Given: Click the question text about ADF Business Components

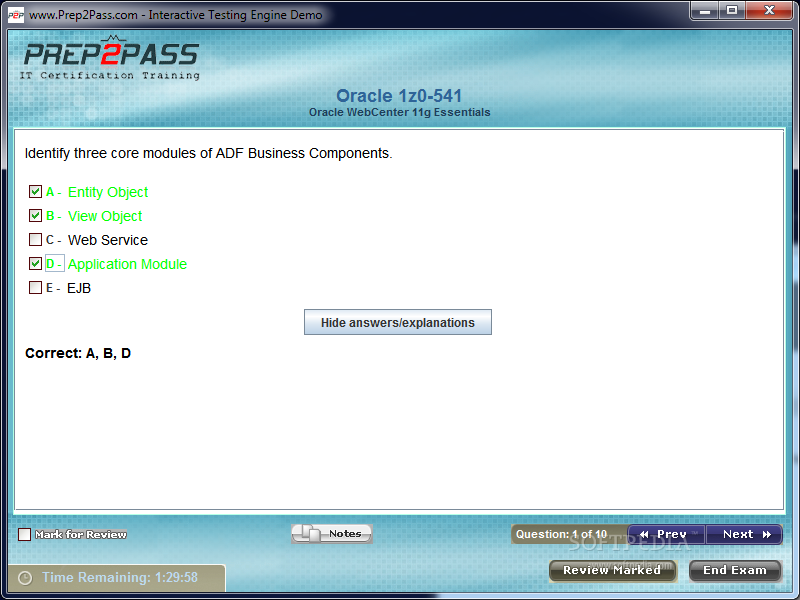Looking at the screenshot, I should point(208,154).
